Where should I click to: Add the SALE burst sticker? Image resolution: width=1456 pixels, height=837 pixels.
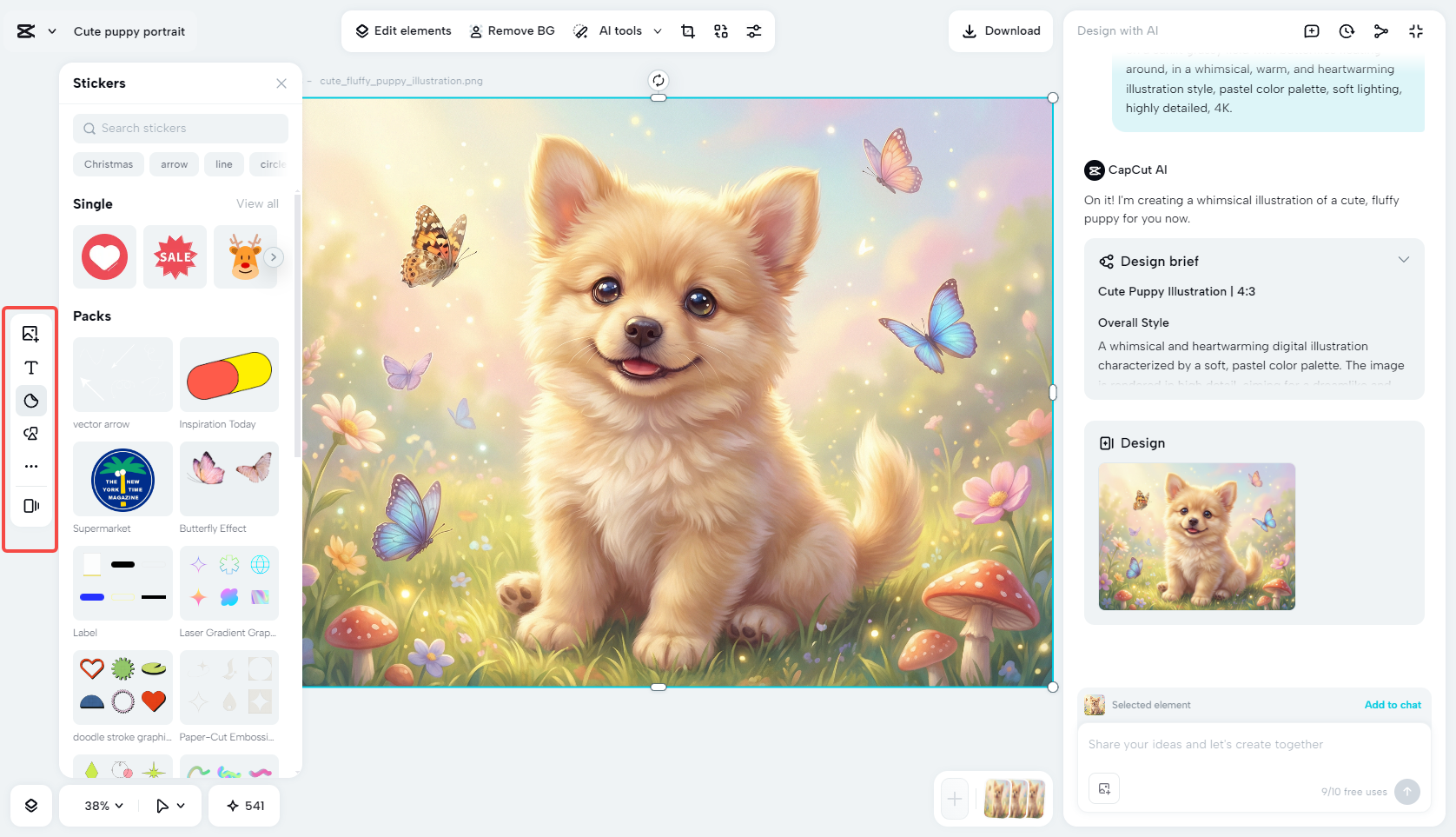coord(175,257)
